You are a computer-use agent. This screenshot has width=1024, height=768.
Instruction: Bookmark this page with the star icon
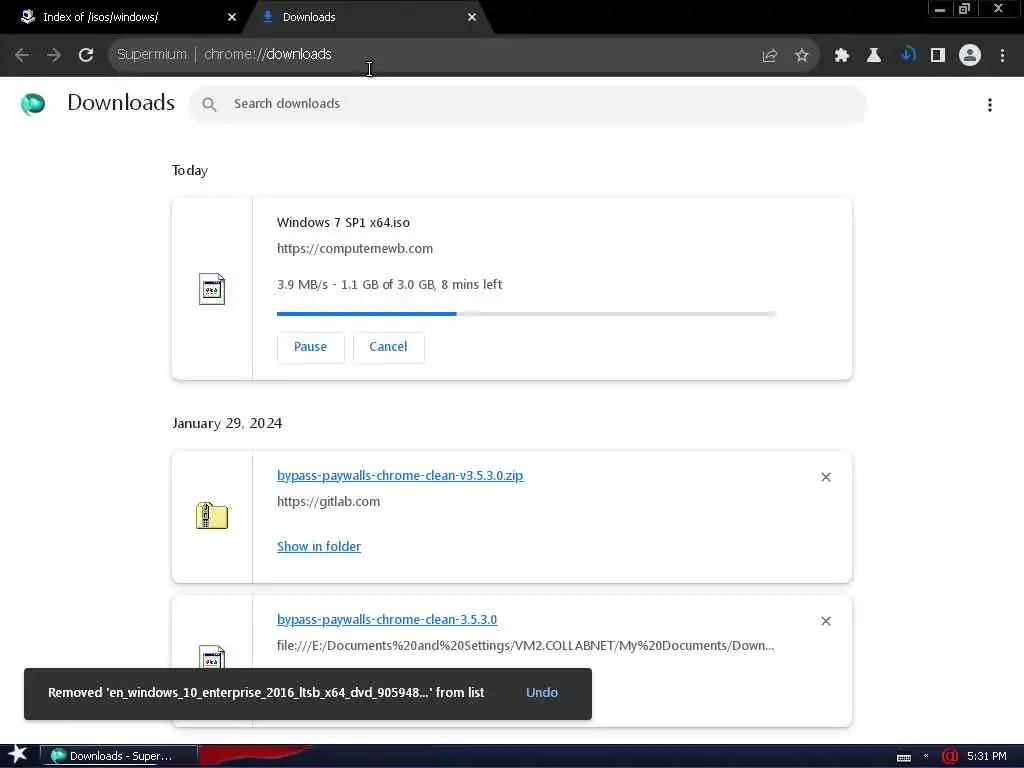802,56
